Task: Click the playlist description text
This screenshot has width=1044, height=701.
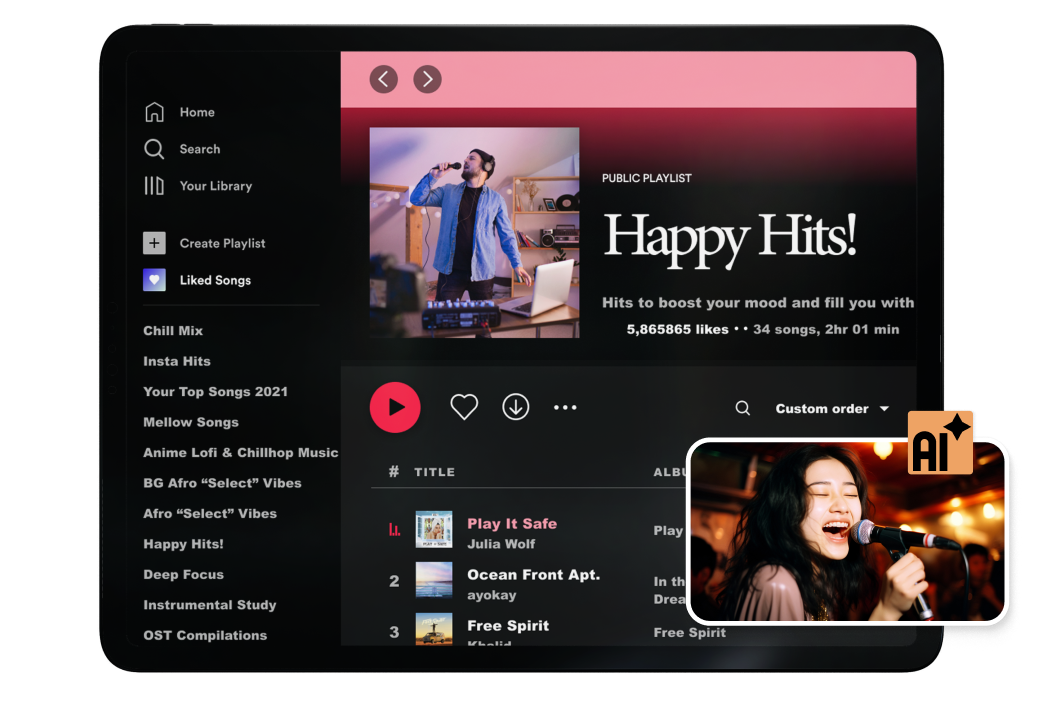Action: [x=758, y=303]
